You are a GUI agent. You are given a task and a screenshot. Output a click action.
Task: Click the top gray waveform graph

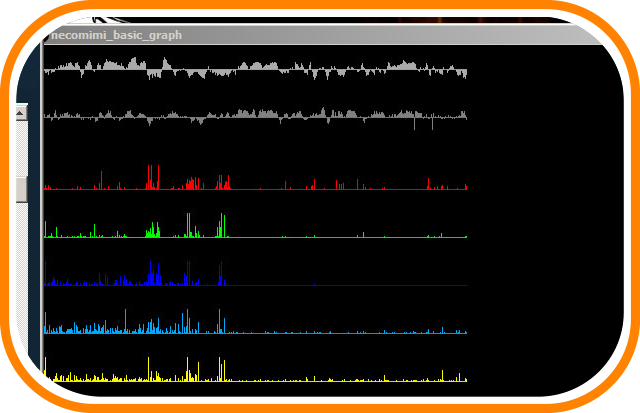(256, 69)
